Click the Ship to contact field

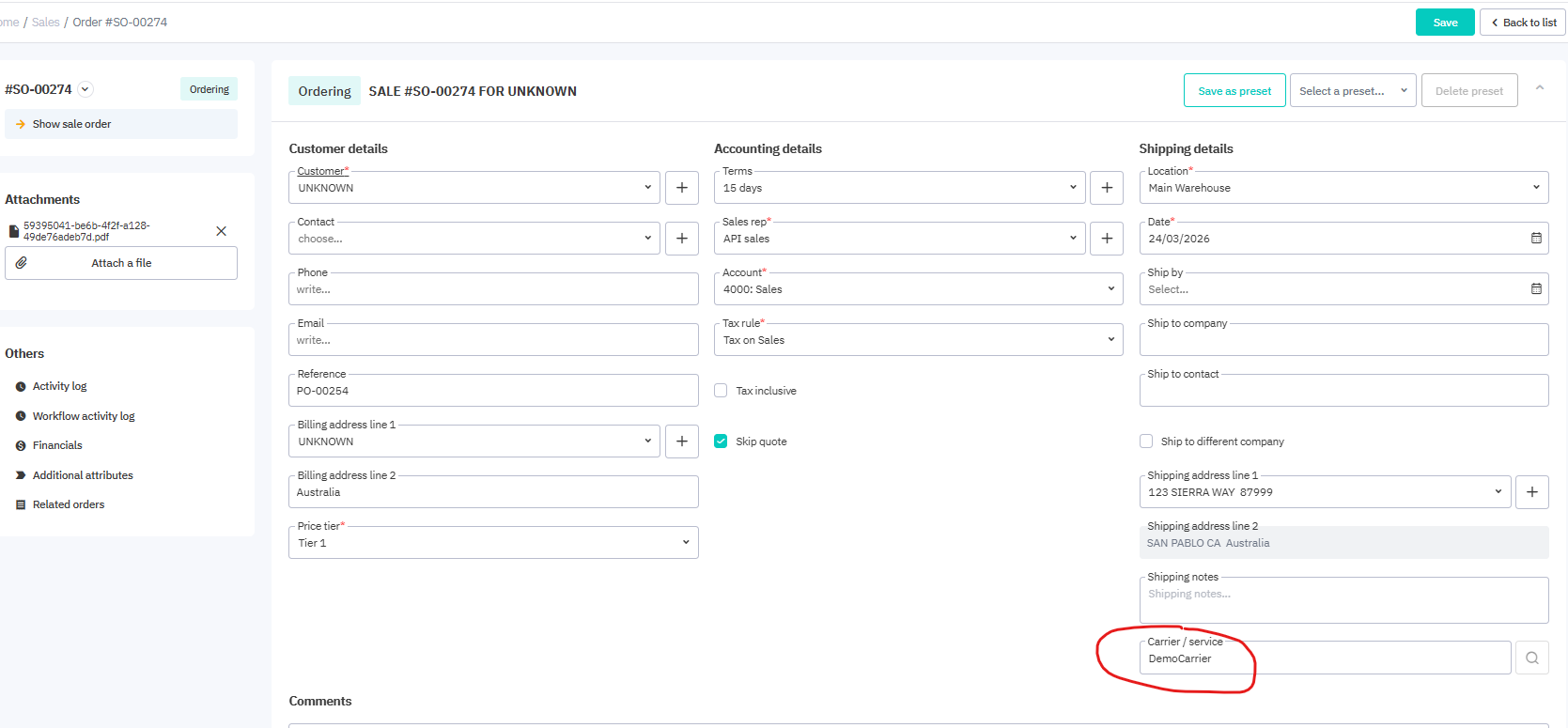[1344, 391]
